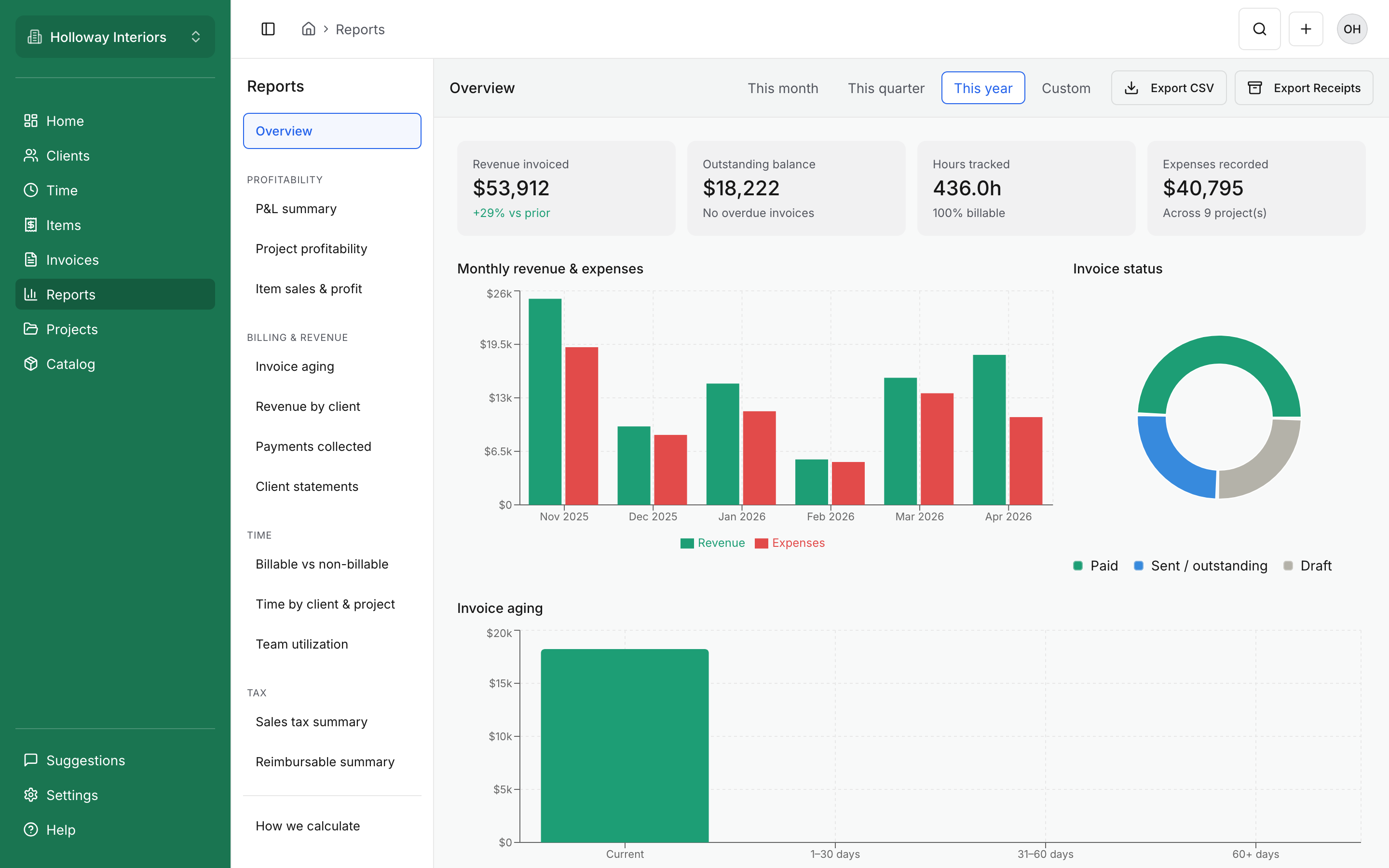Open search with the magnifier icon

(1259, 29)
